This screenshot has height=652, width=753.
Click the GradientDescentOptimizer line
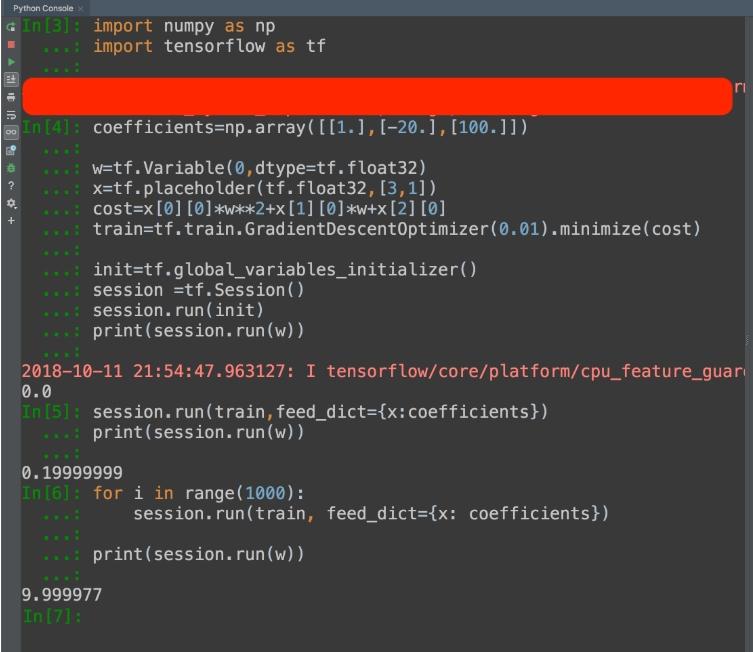pos(397,229)
